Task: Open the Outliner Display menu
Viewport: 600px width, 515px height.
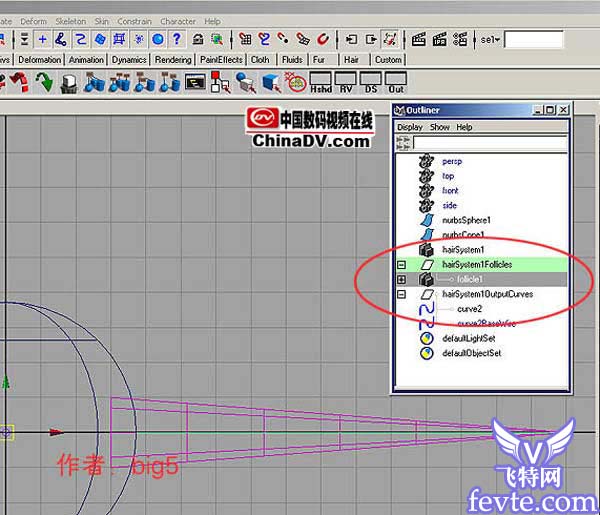Action: click(x=409, y=127)
